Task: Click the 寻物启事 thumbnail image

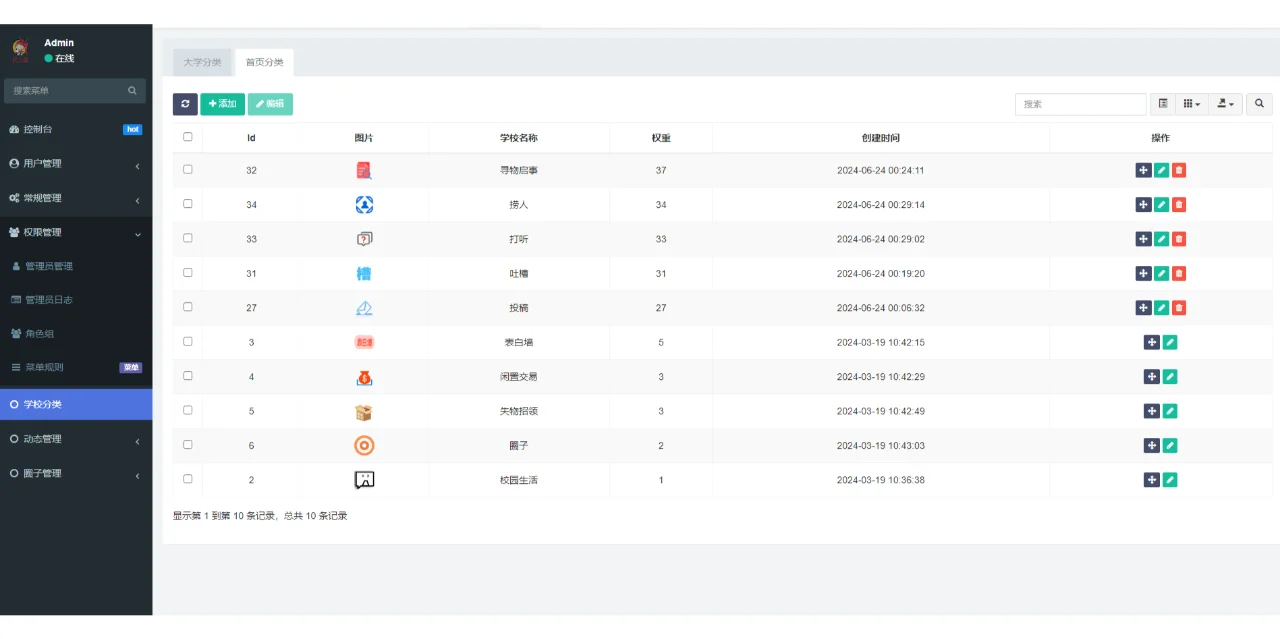Action: (x=364, y=170)
